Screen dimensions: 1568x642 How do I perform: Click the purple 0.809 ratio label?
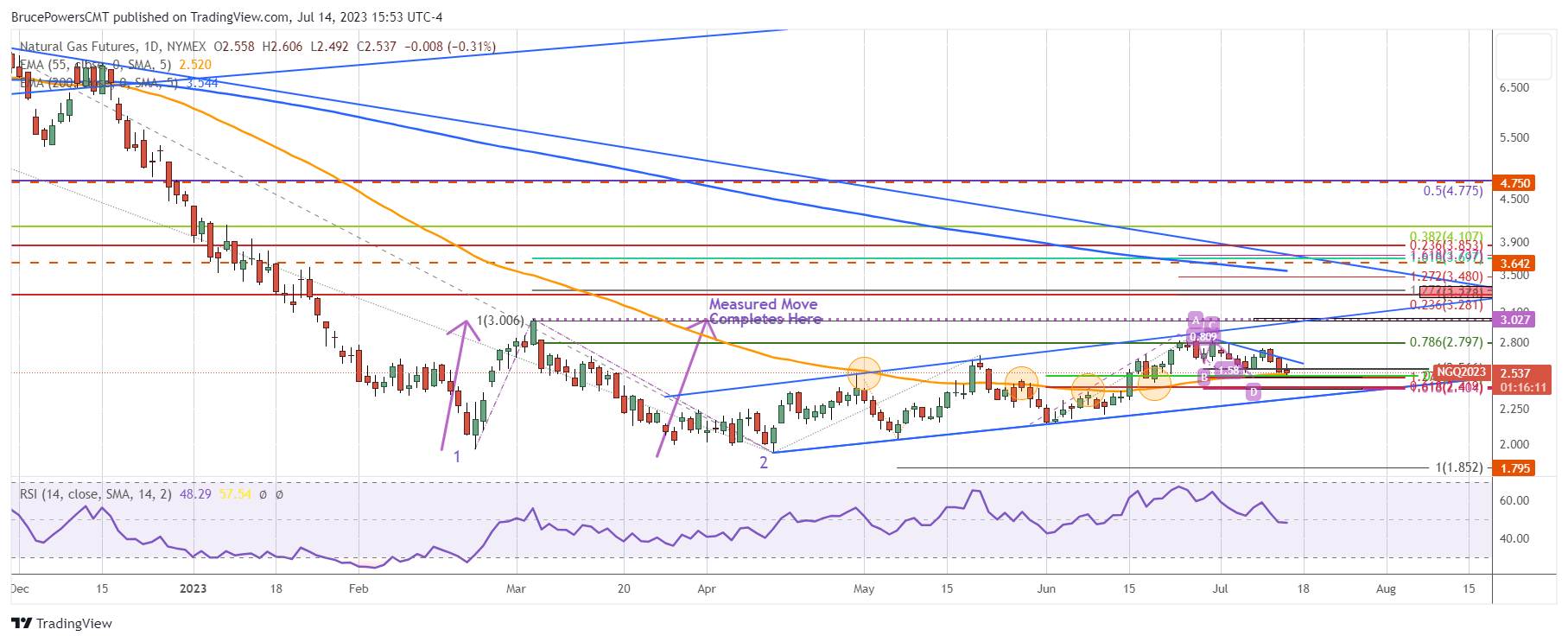coord(1203,337)
